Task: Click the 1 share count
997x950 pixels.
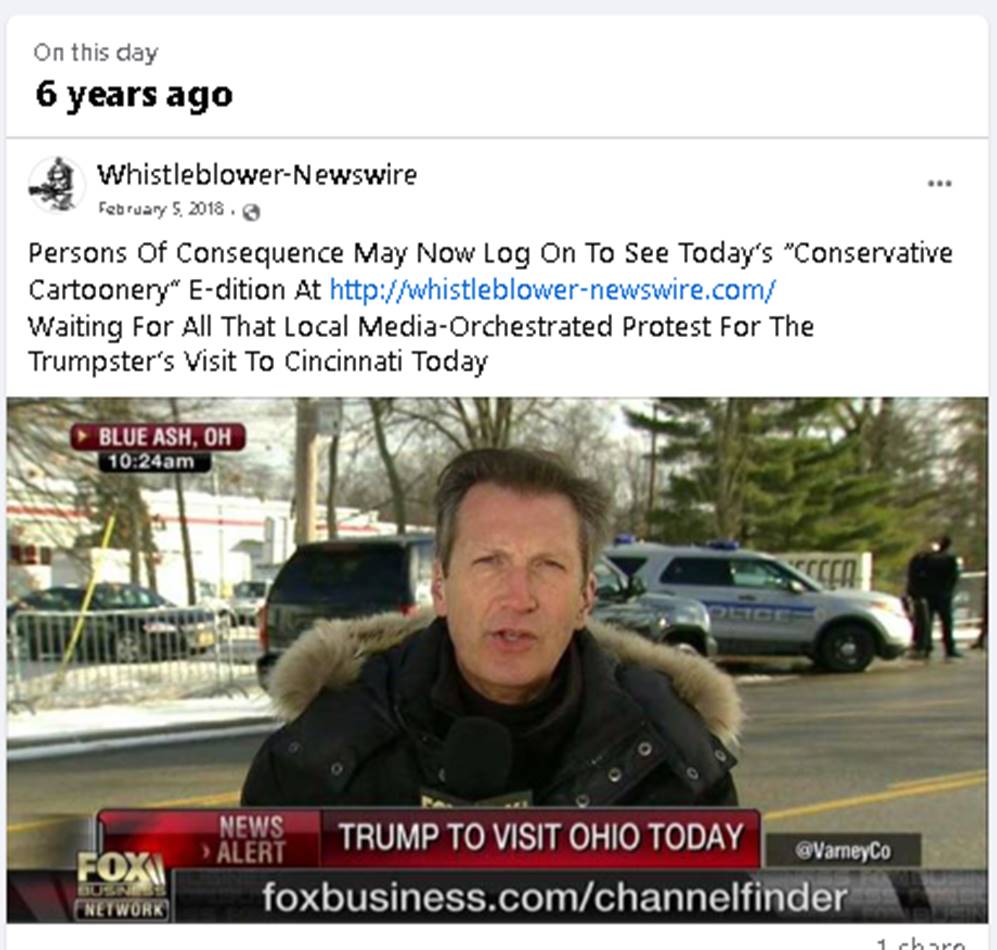Action: 921,943
